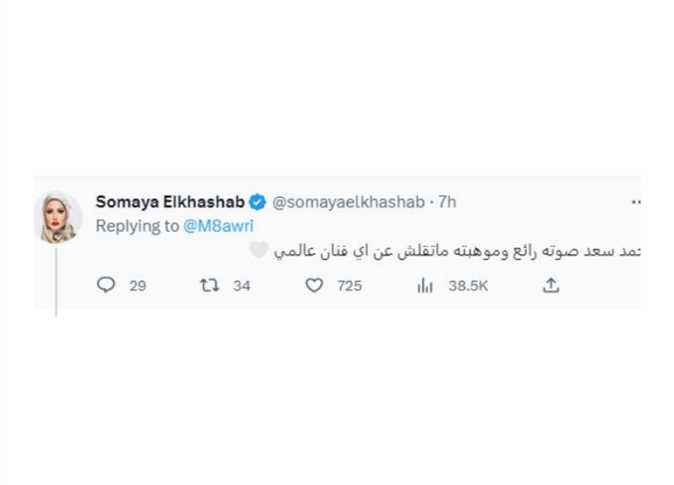Click the 34 retweets count
Screen dimensions: 674x485
point(241,286)
